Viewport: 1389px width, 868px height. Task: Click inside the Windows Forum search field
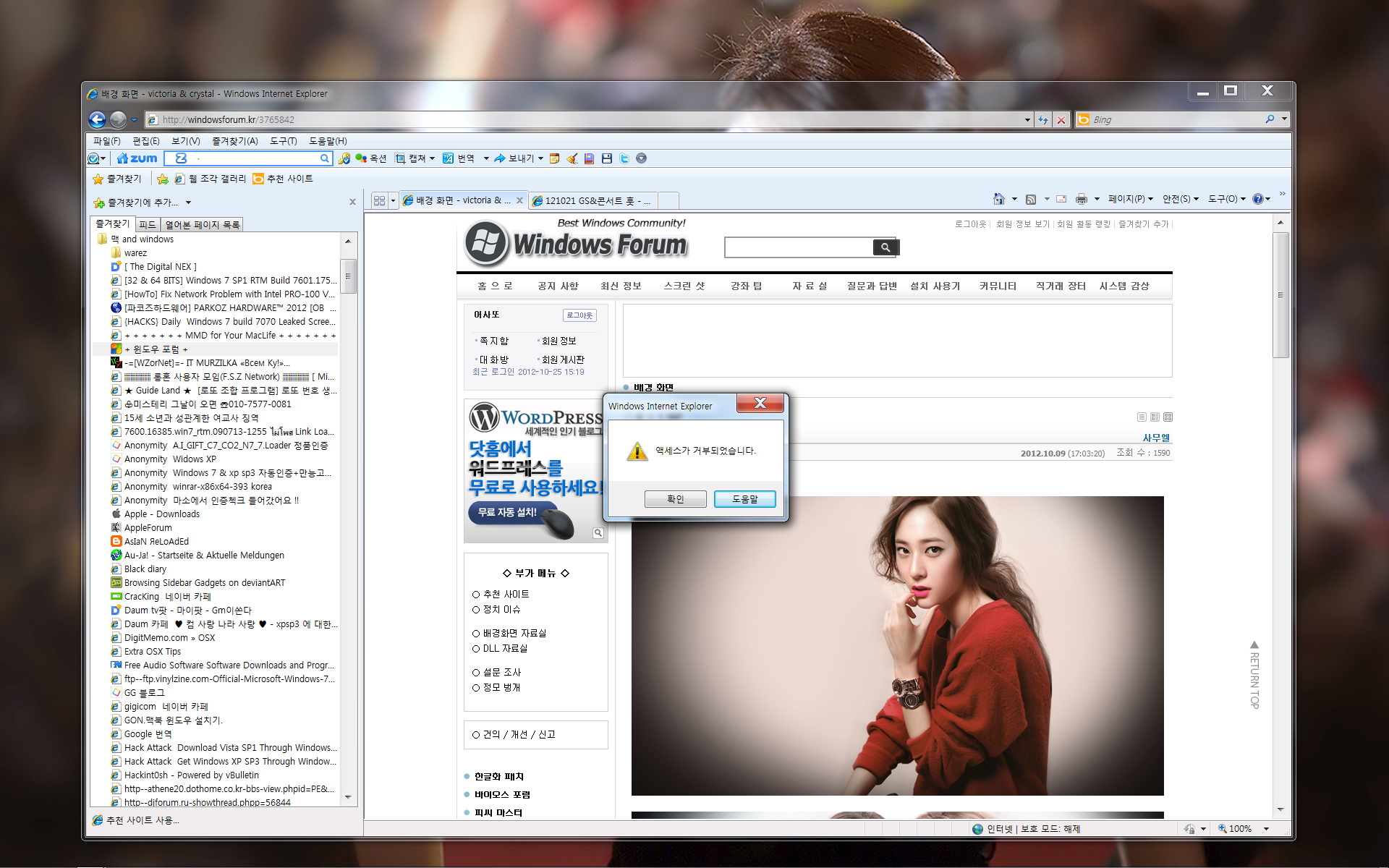(799, 247)
